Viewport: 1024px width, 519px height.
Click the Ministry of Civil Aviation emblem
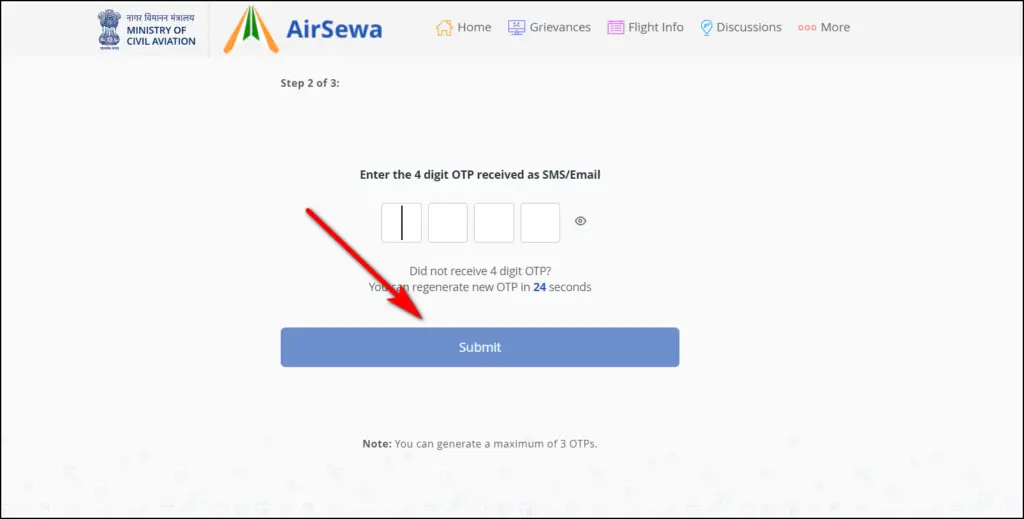(109, 29)
